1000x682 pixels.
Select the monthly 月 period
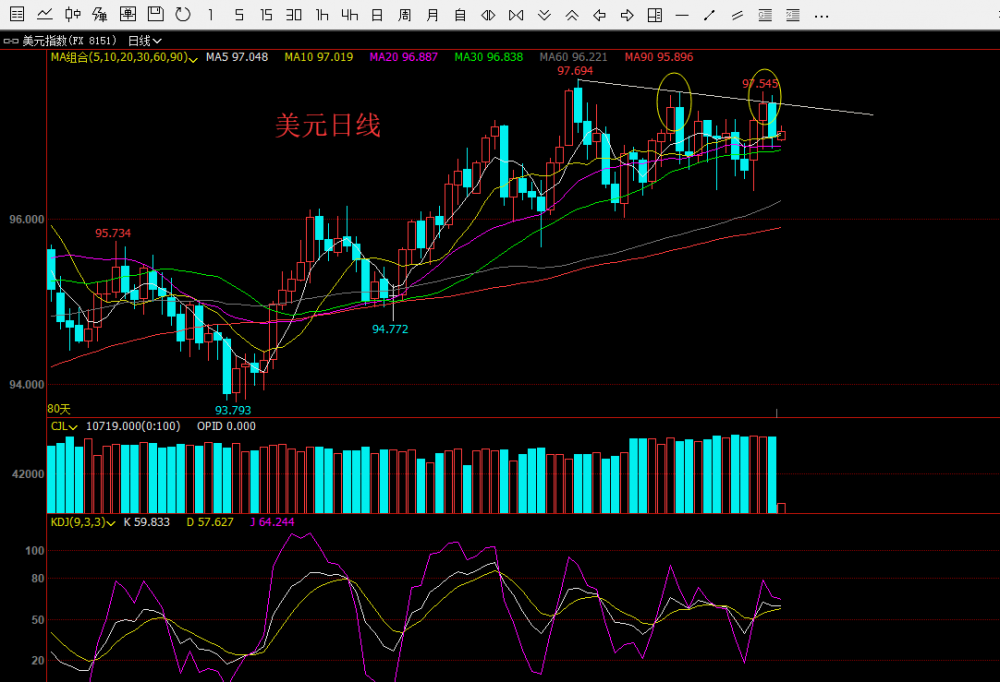point(432,14)
